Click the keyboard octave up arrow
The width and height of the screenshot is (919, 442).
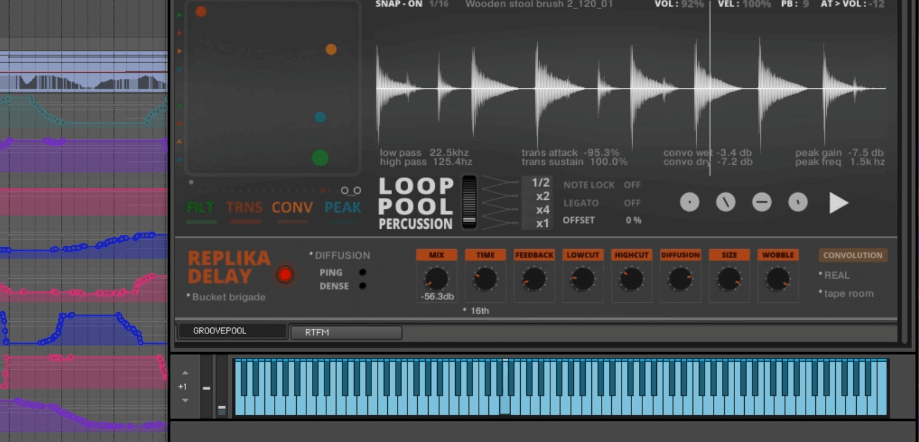185,373
